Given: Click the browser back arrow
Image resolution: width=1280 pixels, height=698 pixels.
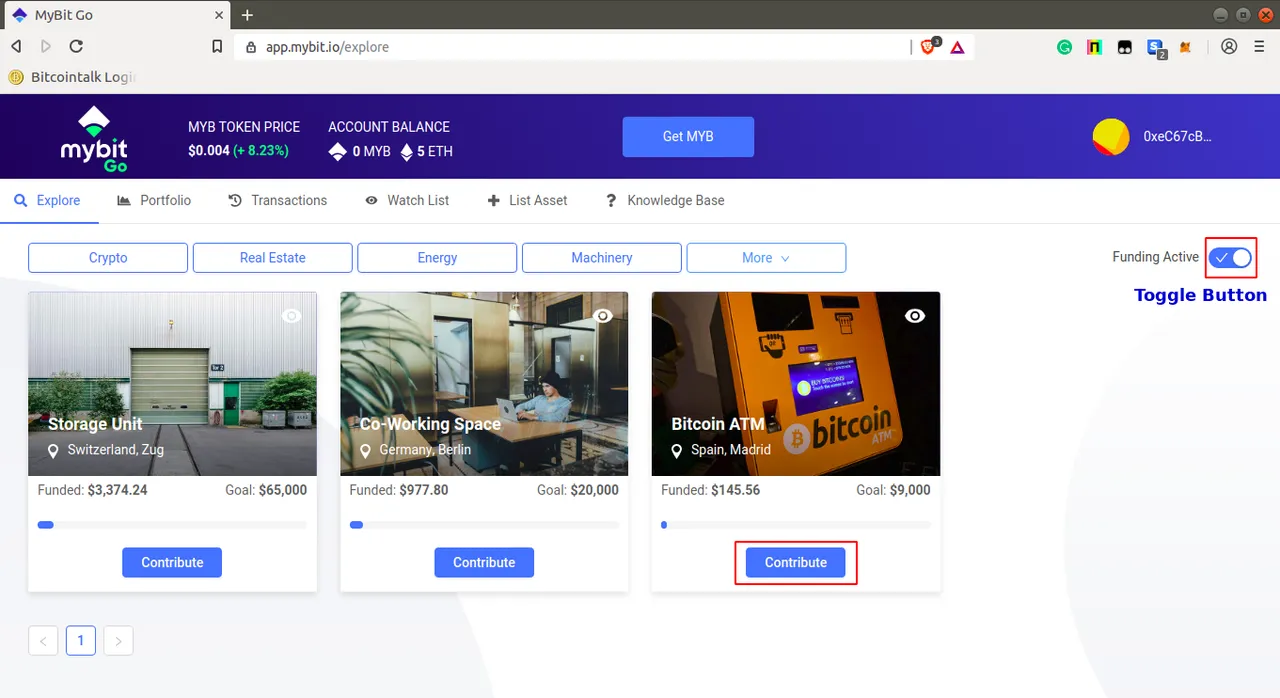Looking at the screenshot, I should [x=16, y=46].
